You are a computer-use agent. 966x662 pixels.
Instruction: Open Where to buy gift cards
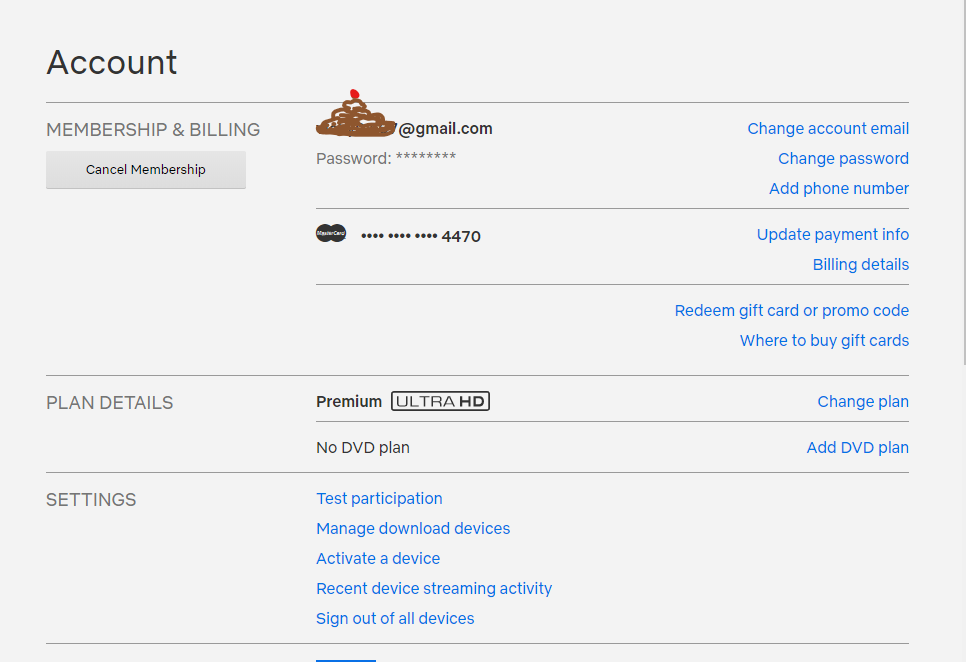click(x=824, y=341)
